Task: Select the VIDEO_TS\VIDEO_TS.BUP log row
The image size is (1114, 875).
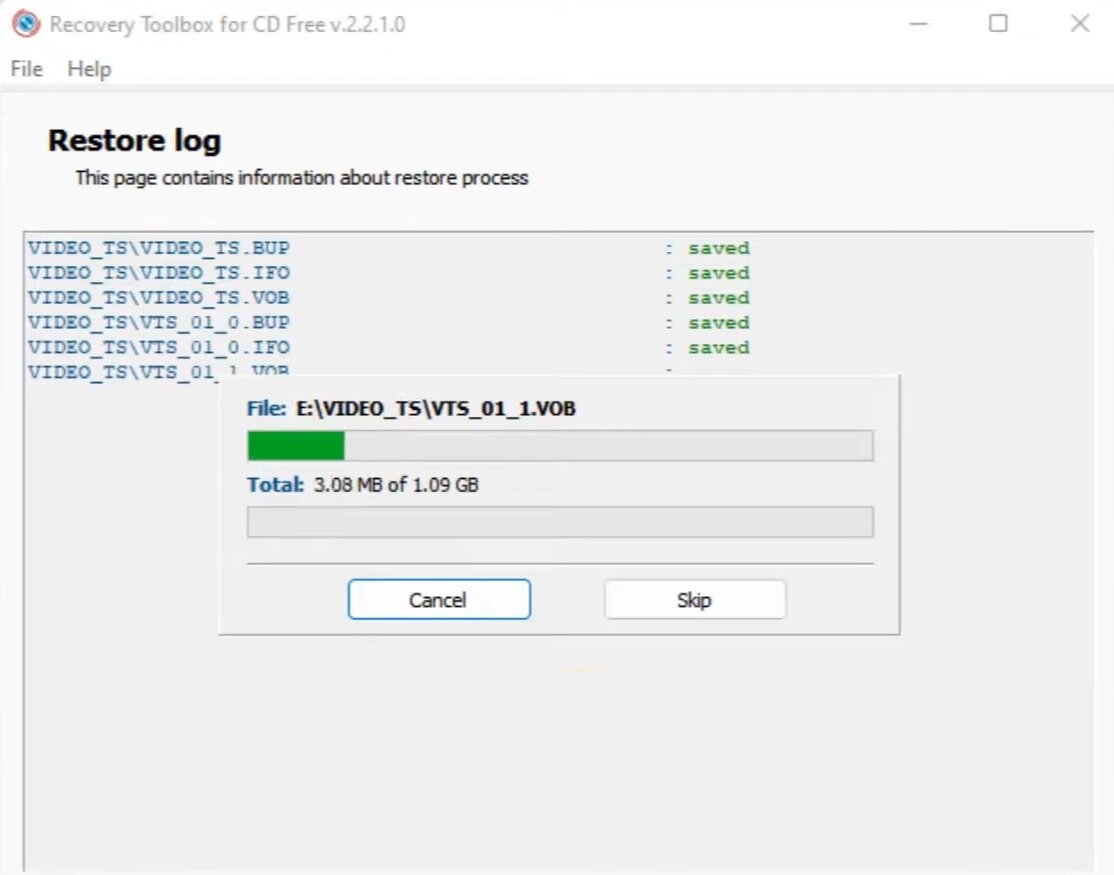Action: click(389, 248)
